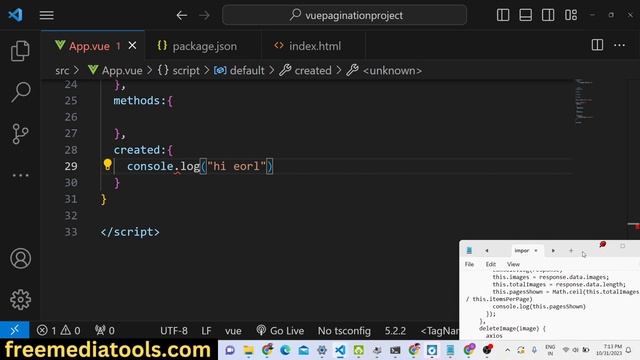Click line number 29 in the gutter
640x360 pixels.
(x=71, y=166)
